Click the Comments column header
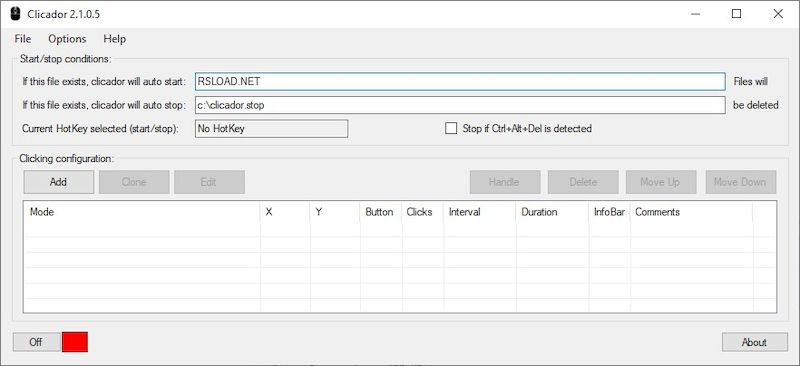 point(691,212)
